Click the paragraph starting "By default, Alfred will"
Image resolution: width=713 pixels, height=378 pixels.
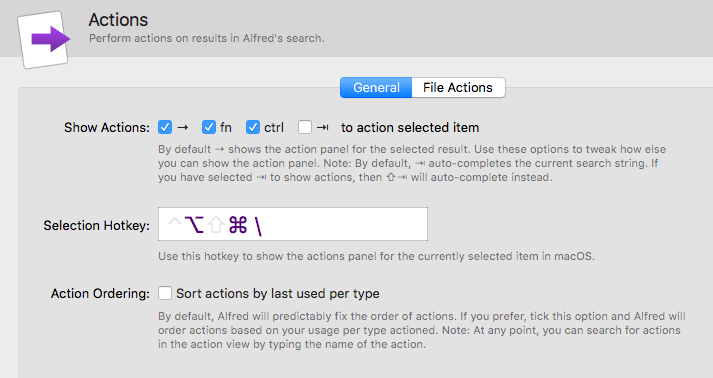[422, 330]
